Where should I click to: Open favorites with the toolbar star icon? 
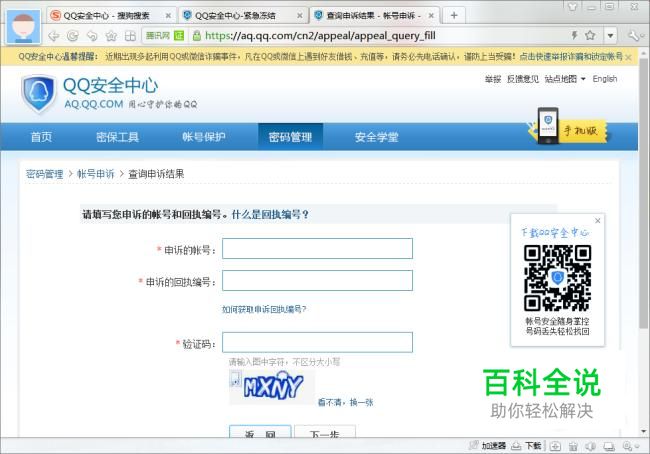point(111,36)
